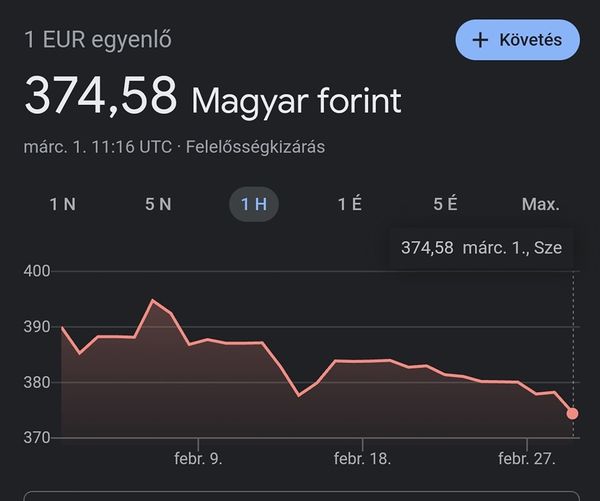Image resolution: width=600 pixels, height=501 pixels.
Task: Click the 374,58 márc. 1. chart tooltip
Action: [x=481, y=248]
